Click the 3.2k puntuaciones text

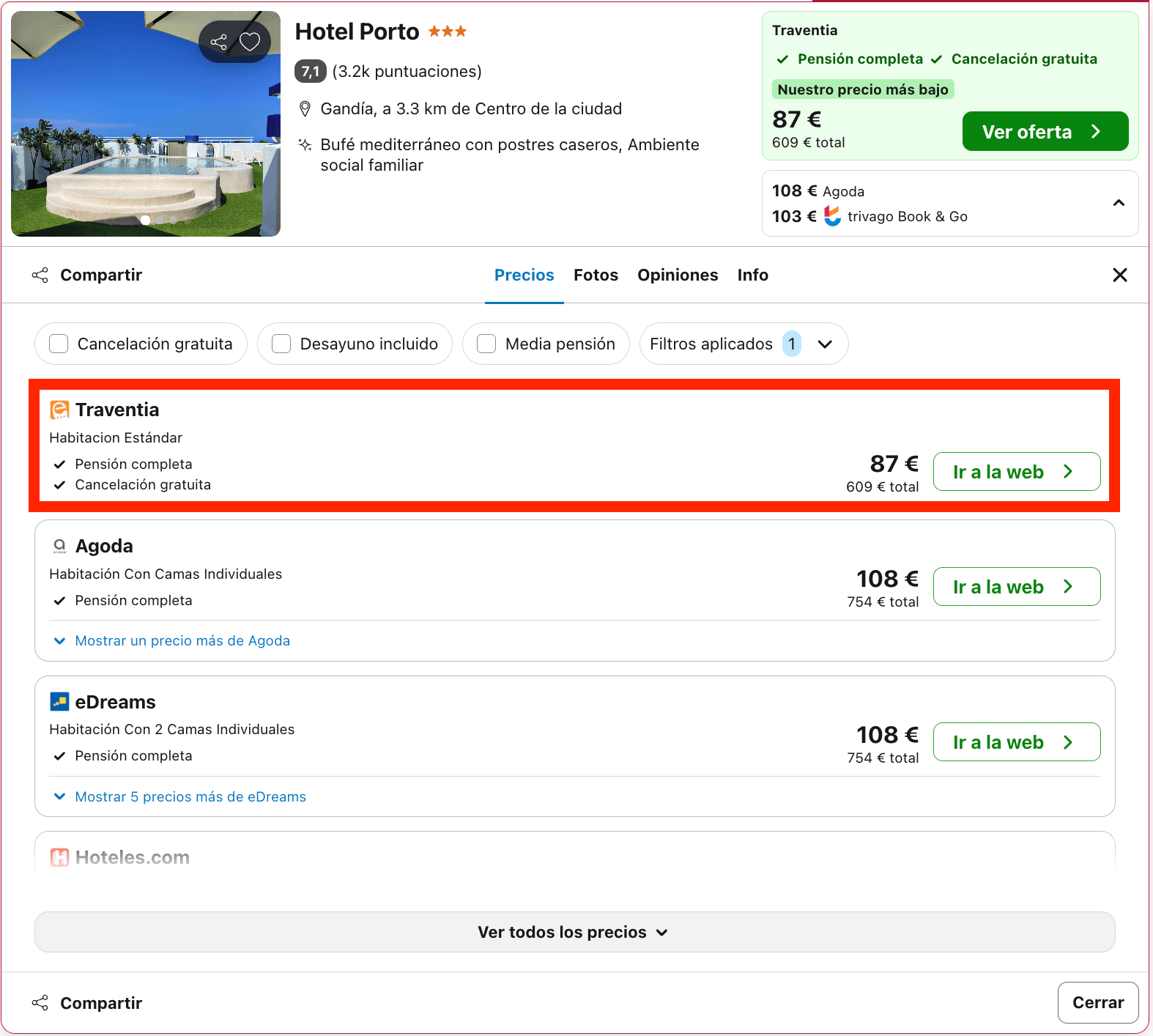[407, 71]
